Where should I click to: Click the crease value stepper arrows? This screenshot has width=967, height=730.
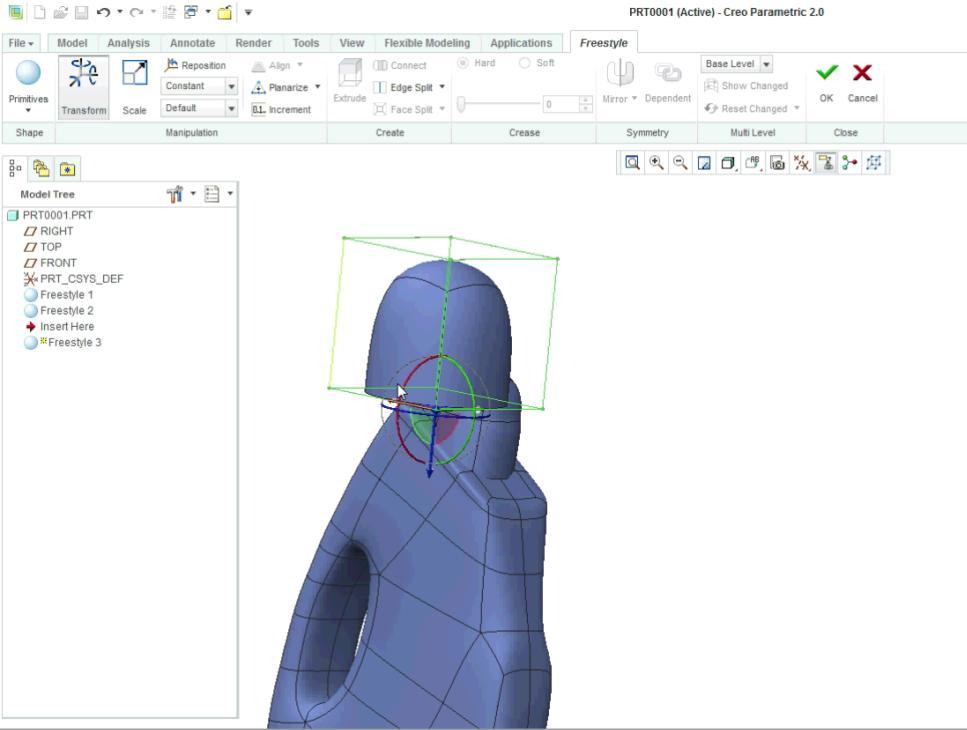pos(586,105)
